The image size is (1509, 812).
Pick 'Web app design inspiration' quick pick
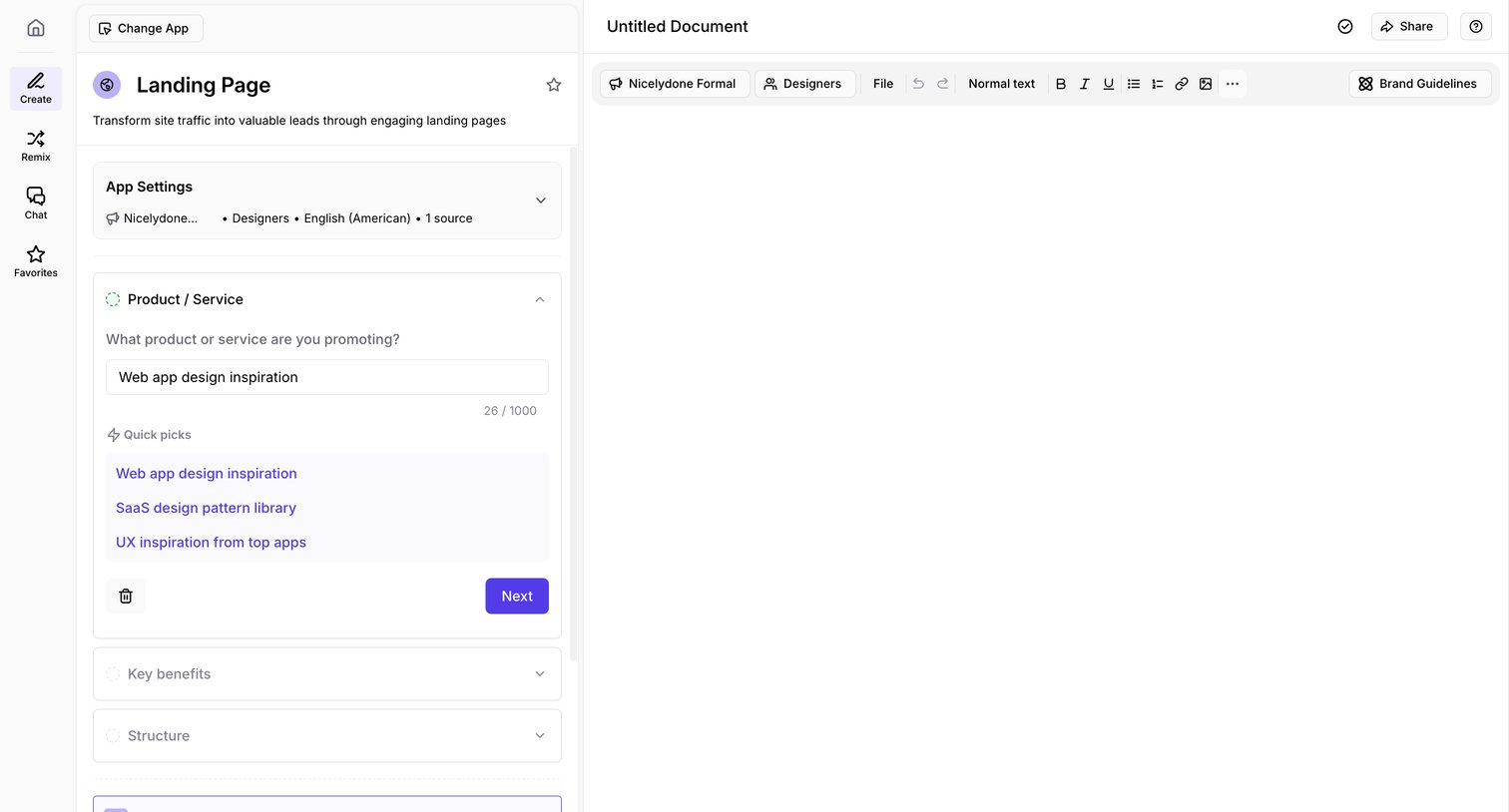(207, 474)
